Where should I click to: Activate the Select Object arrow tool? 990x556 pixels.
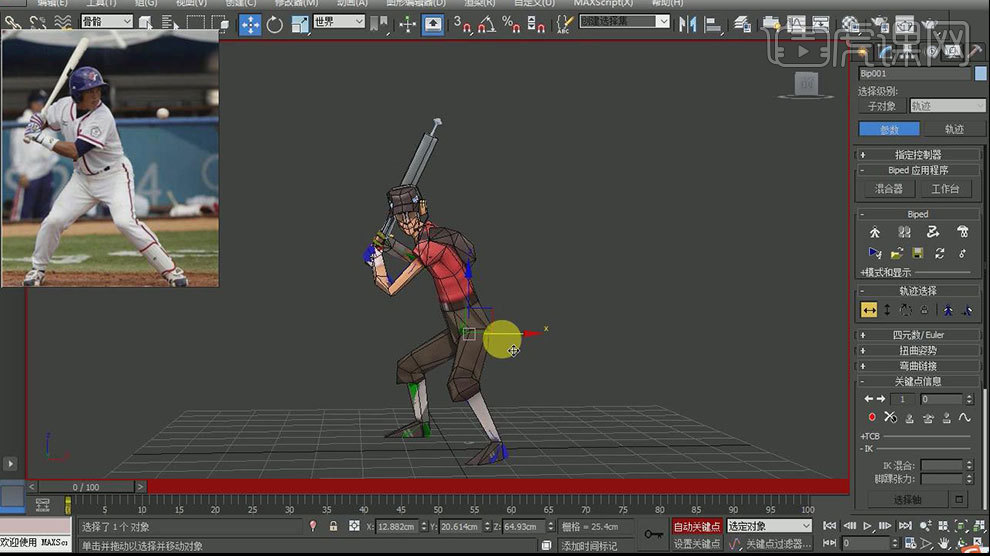[146, 23]
